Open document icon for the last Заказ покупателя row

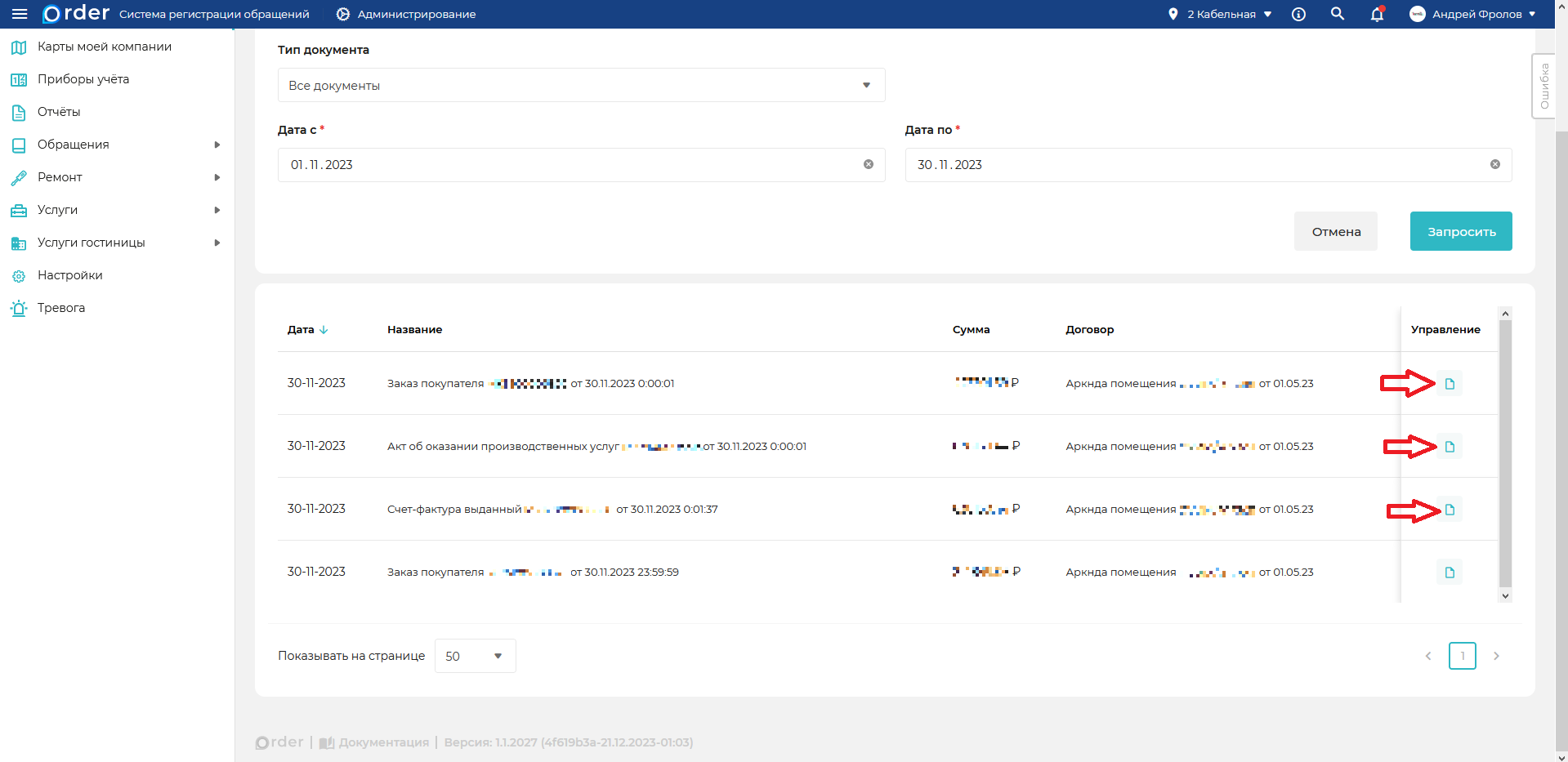point(1450,573)
